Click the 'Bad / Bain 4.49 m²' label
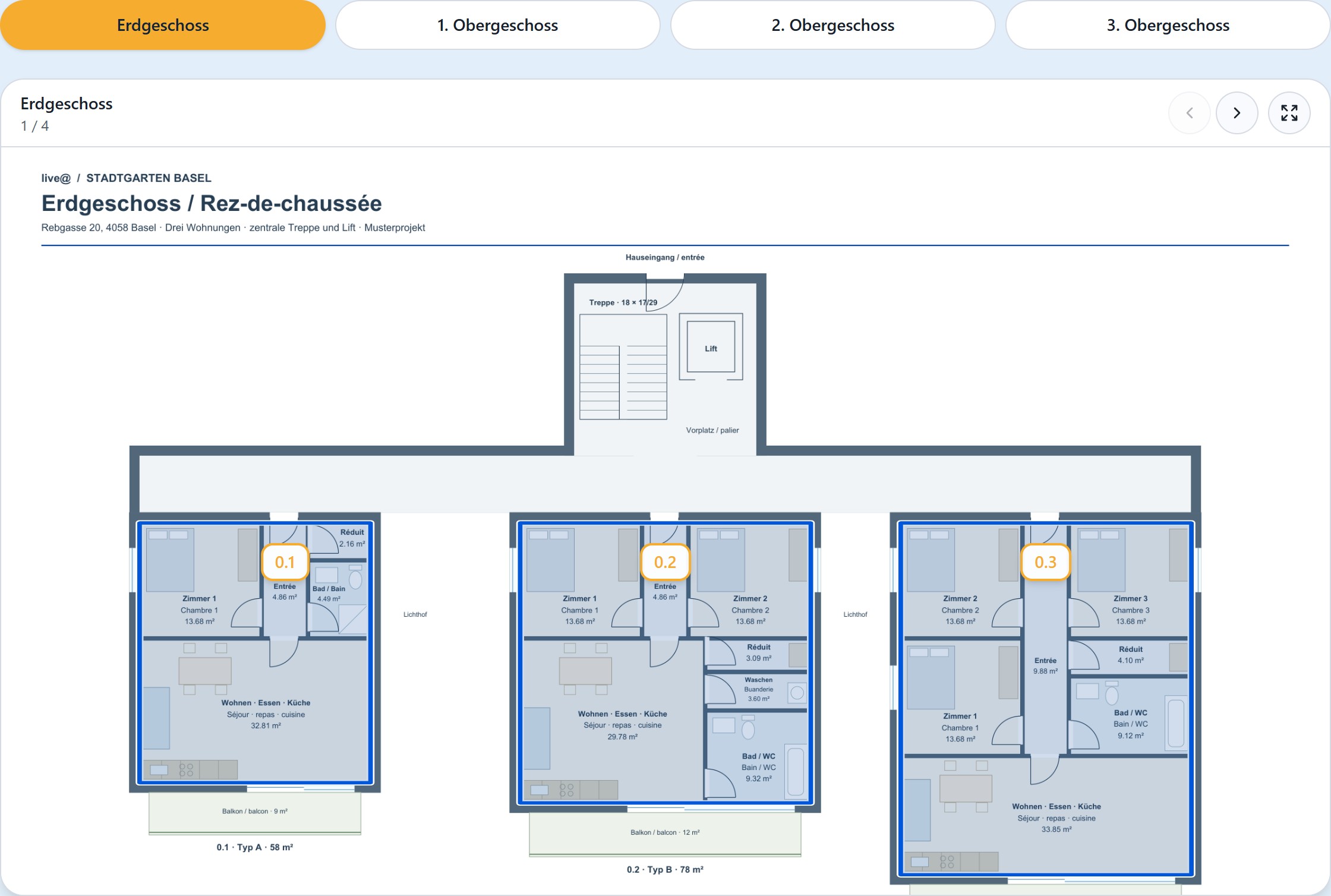The image size is (1331, 896). pyautogui.click(x=329, y=594)
